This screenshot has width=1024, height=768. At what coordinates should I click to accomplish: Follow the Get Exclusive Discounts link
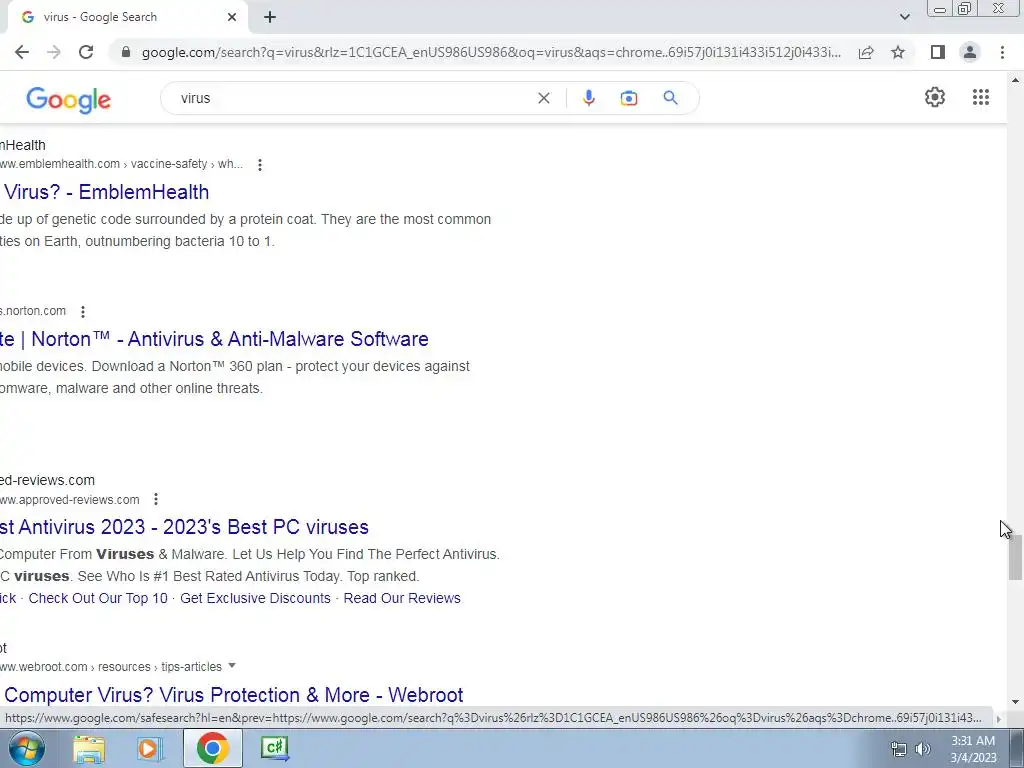pos(255,598)
